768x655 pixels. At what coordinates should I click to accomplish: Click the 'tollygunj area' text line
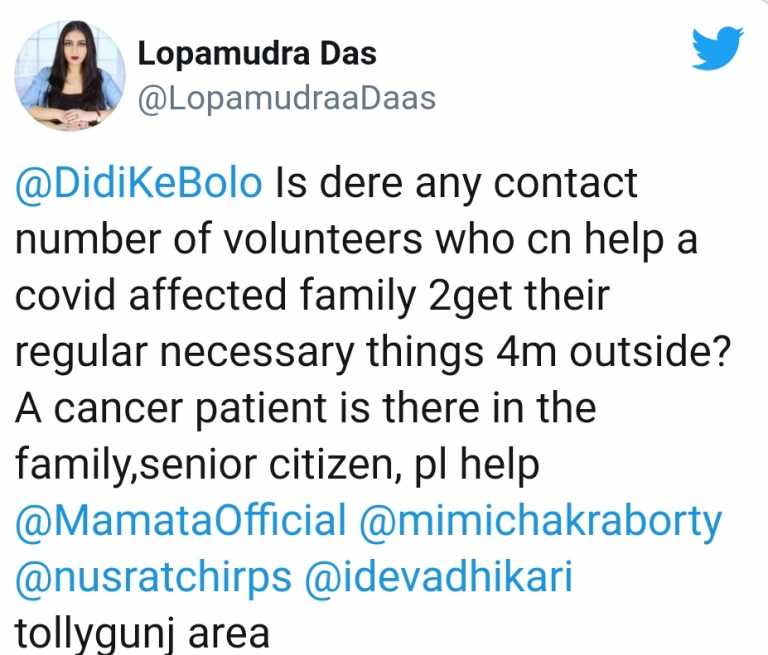pyautogui.click(x=143, y=633)
